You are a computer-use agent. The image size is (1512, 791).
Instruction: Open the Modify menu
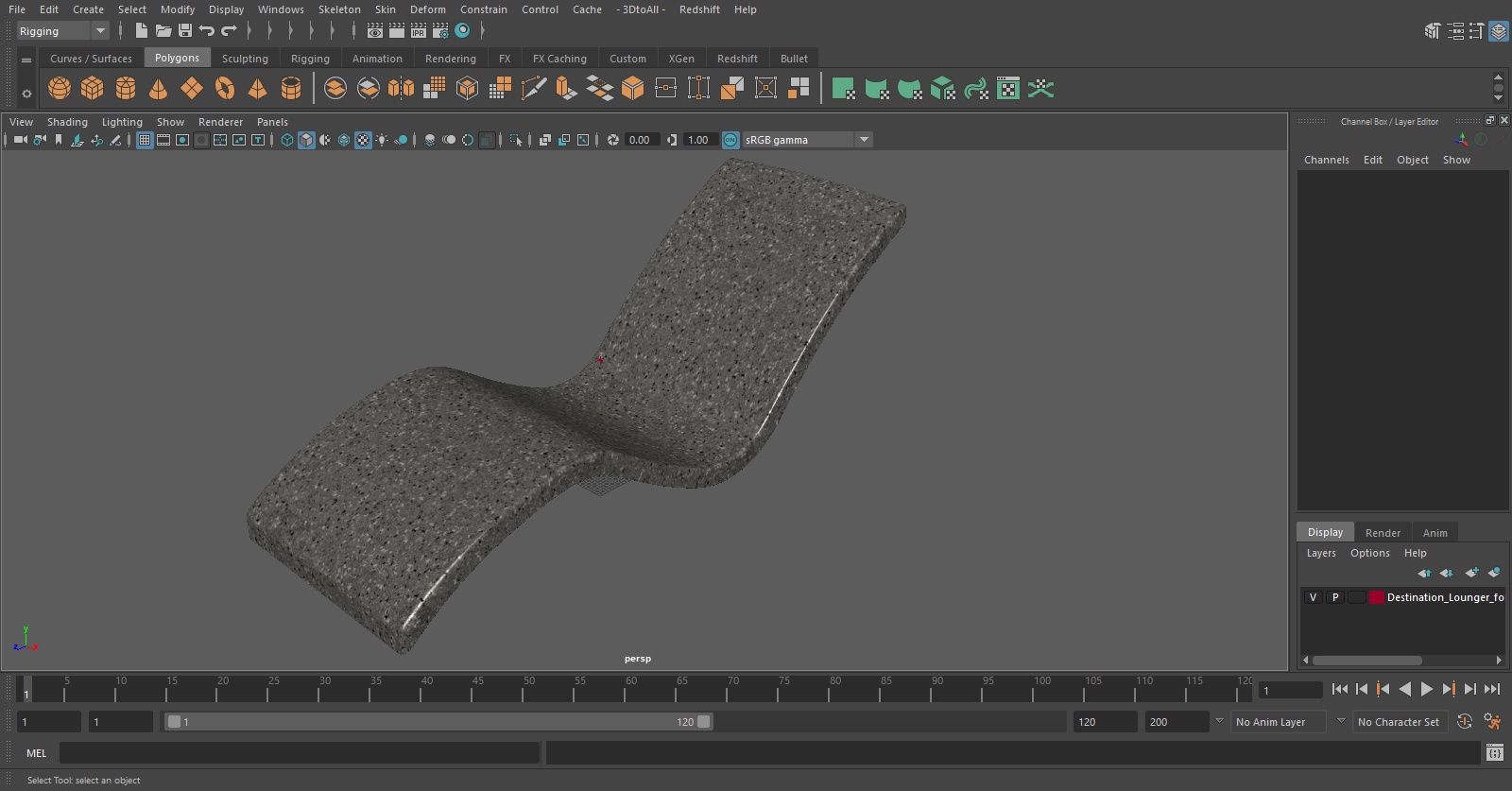178,9
